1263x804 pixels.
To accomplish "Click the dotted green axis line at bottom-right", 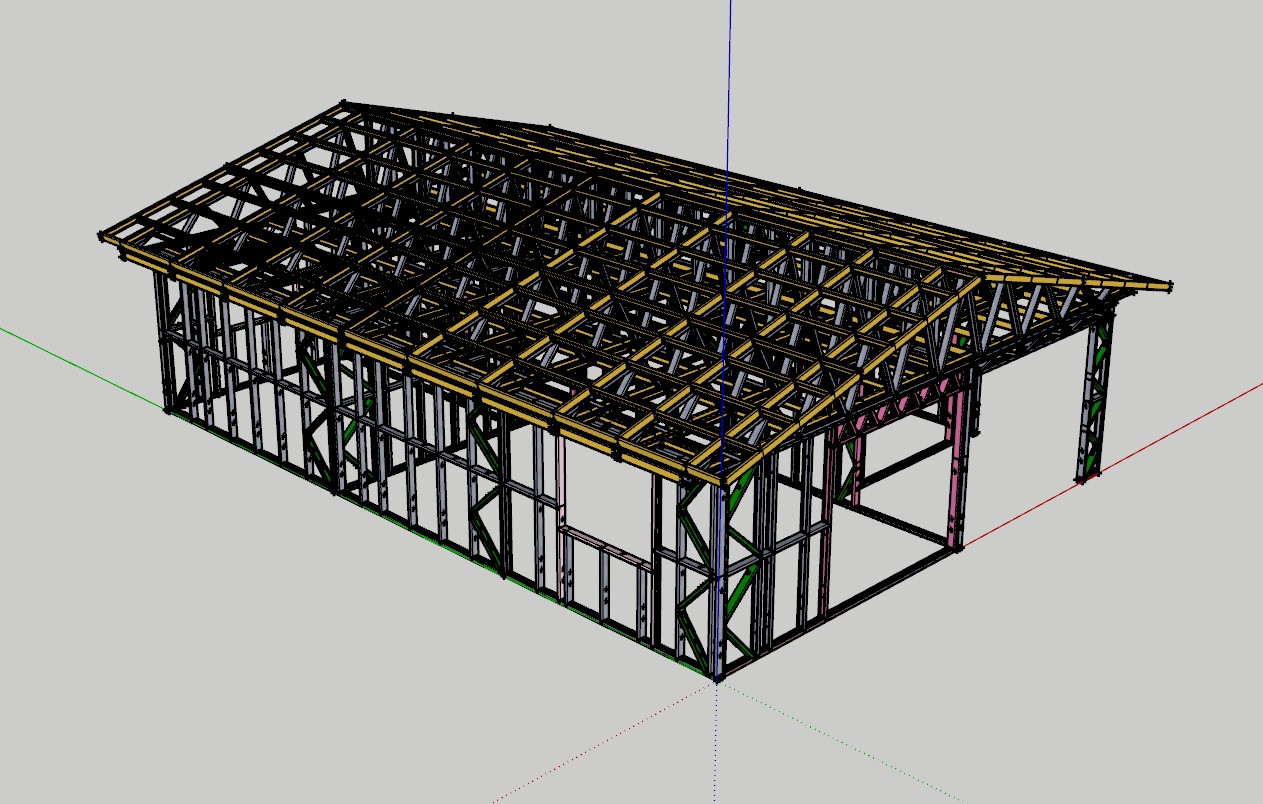I will (x=850, y=749).
